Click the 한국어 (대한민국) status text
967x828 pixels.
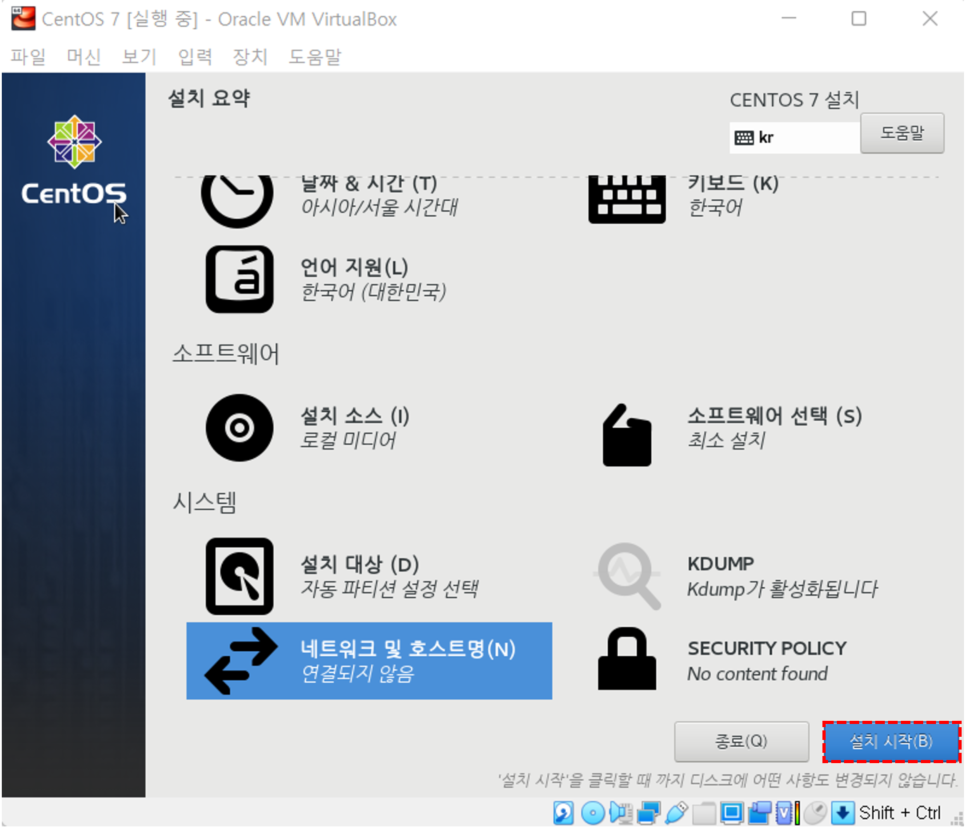pyautogui.click(x=373, y=292)
